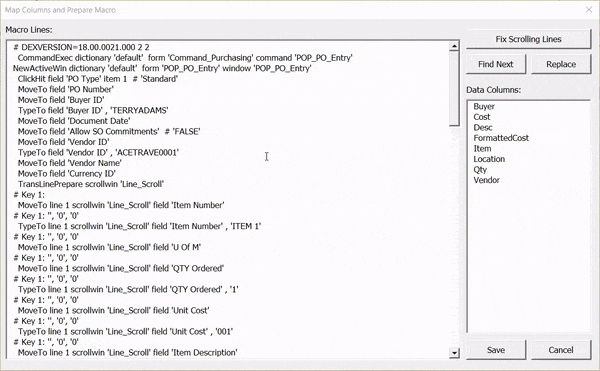Screen dimensions: 600x371
Task: Click the MoveTo line 1 'Item Description' line
Action: click(x=127, y=353)
